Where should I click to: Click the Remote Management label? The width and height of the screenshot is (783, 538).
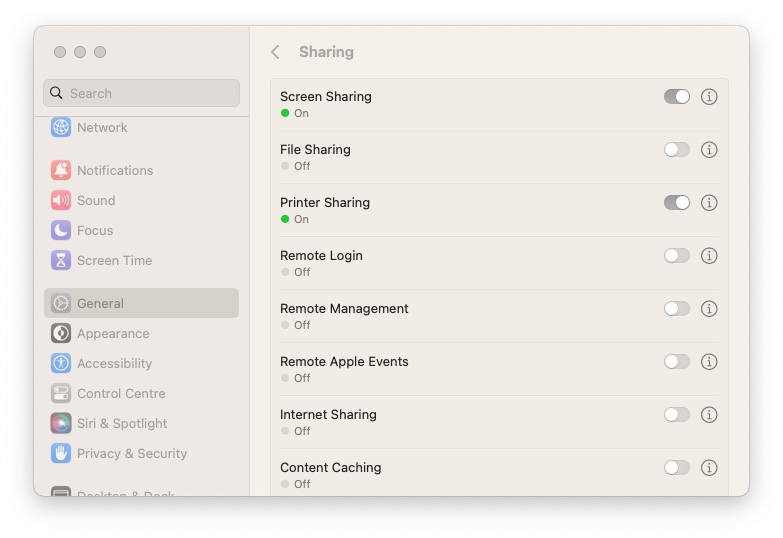pos(344,308)
